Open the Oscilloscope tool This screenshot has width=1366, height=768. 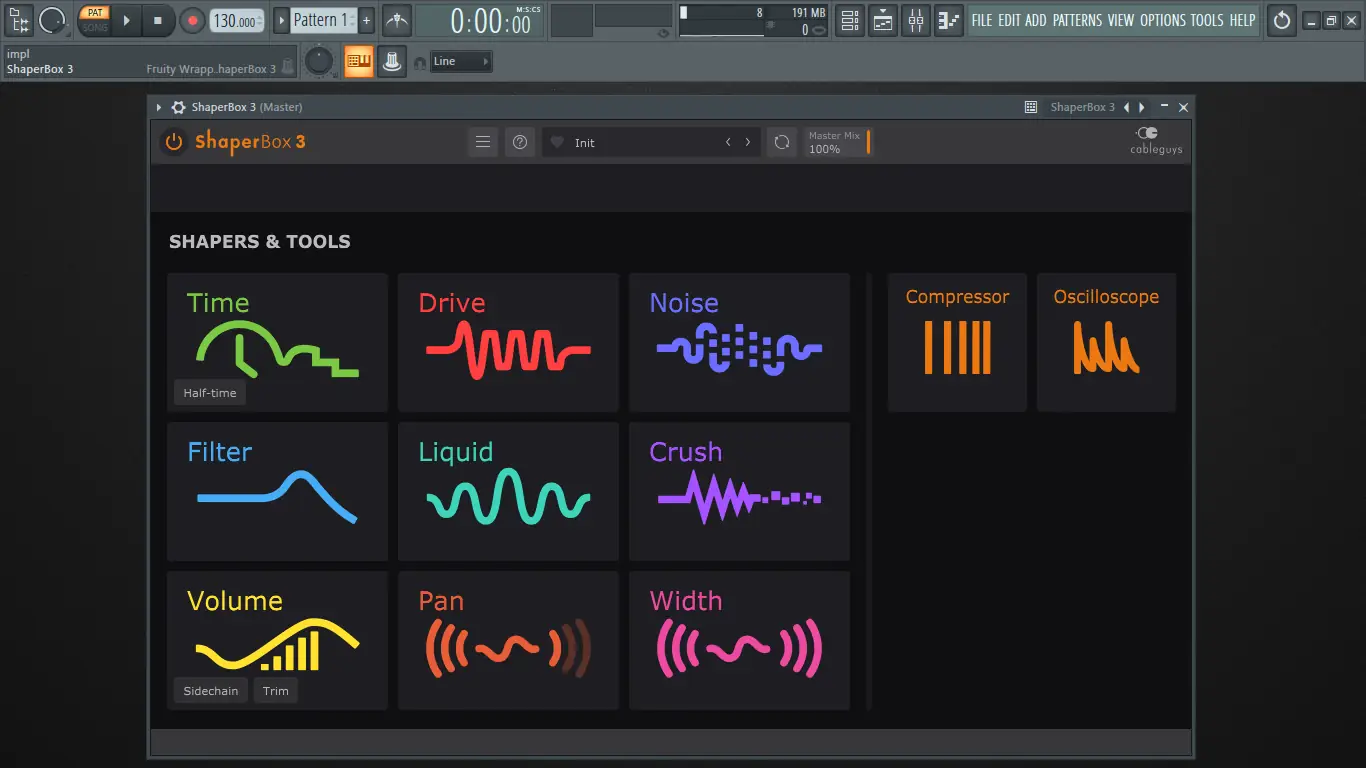tap(1106, 342)
